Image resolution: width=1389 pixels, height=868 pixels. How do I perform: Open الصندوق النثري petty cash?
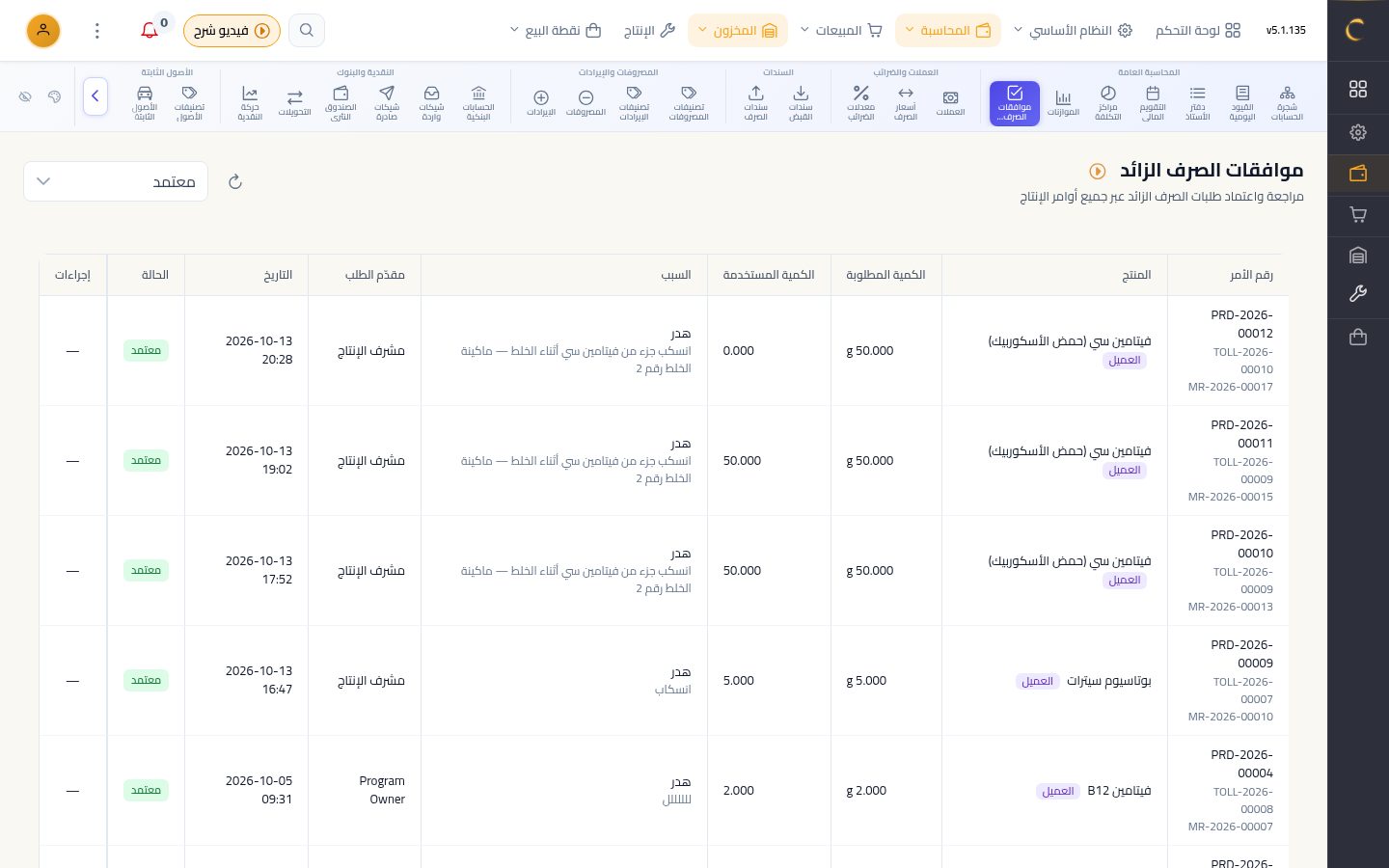pos(340,103)
